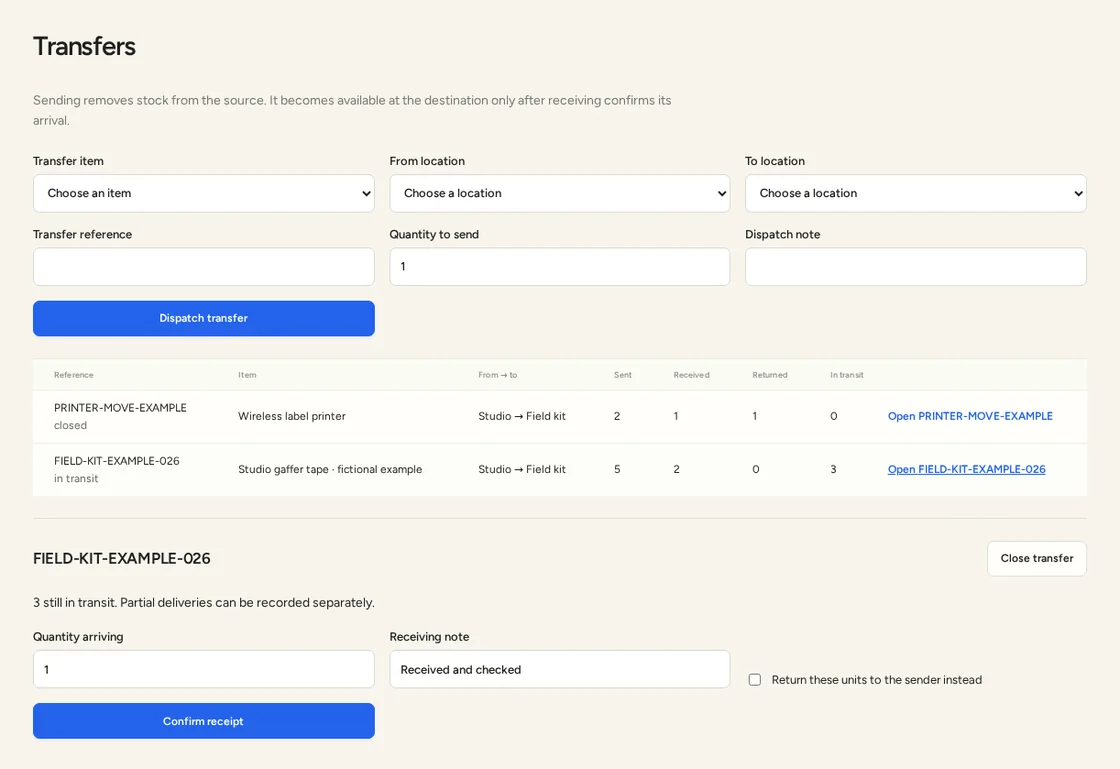Click the Confirm receipt button
Image resolution: width=1120 pixels, height=769 pixels.
[x=204, y=721]
